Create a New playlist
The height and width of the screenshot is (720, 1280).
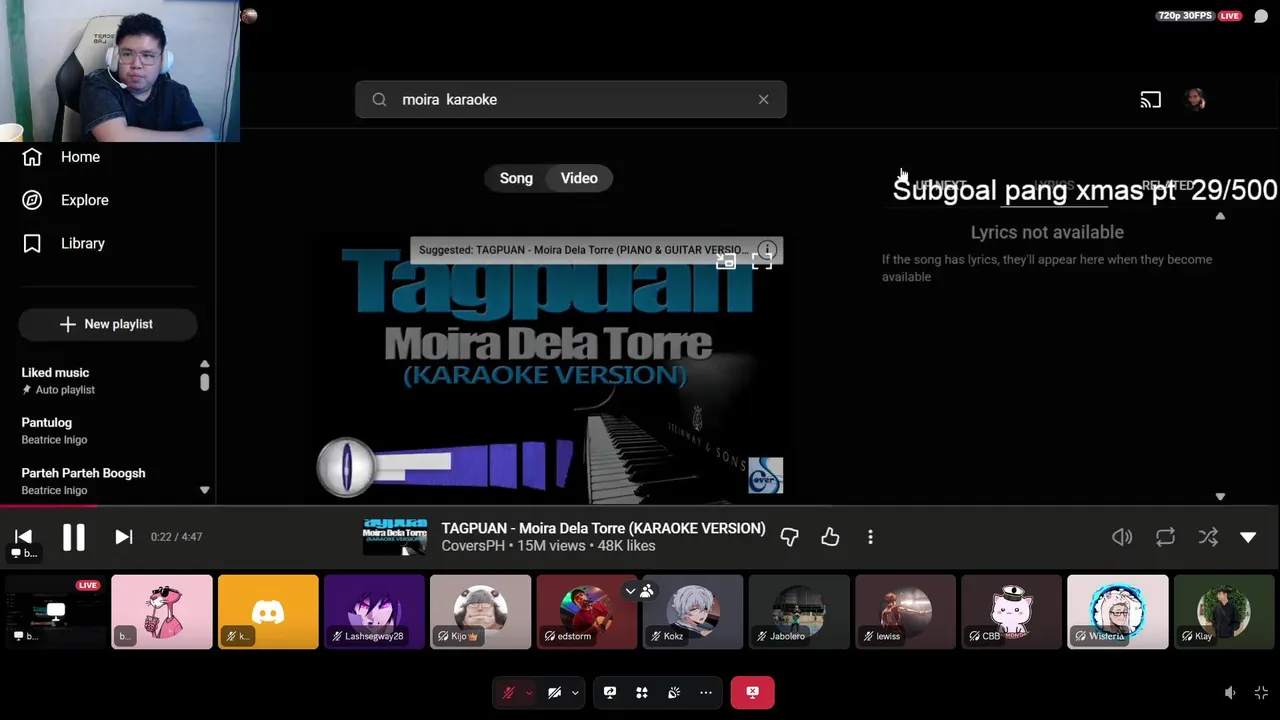coord(107,324)
